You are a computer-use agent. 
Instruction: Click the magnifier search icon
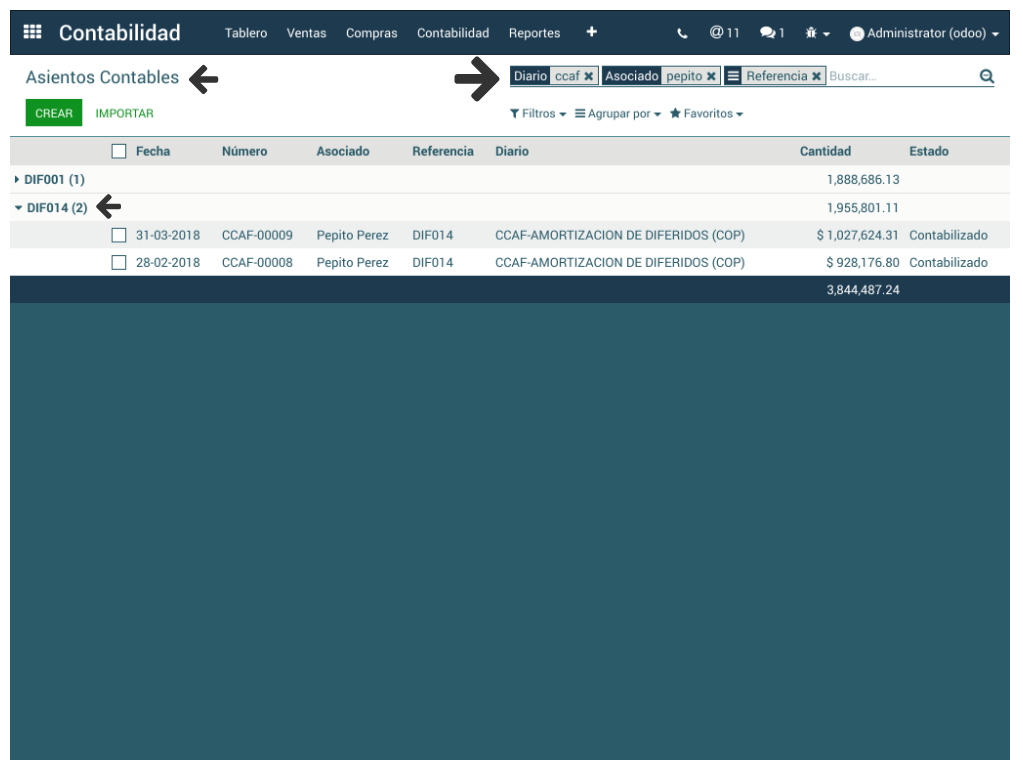(x=986, y=76)
